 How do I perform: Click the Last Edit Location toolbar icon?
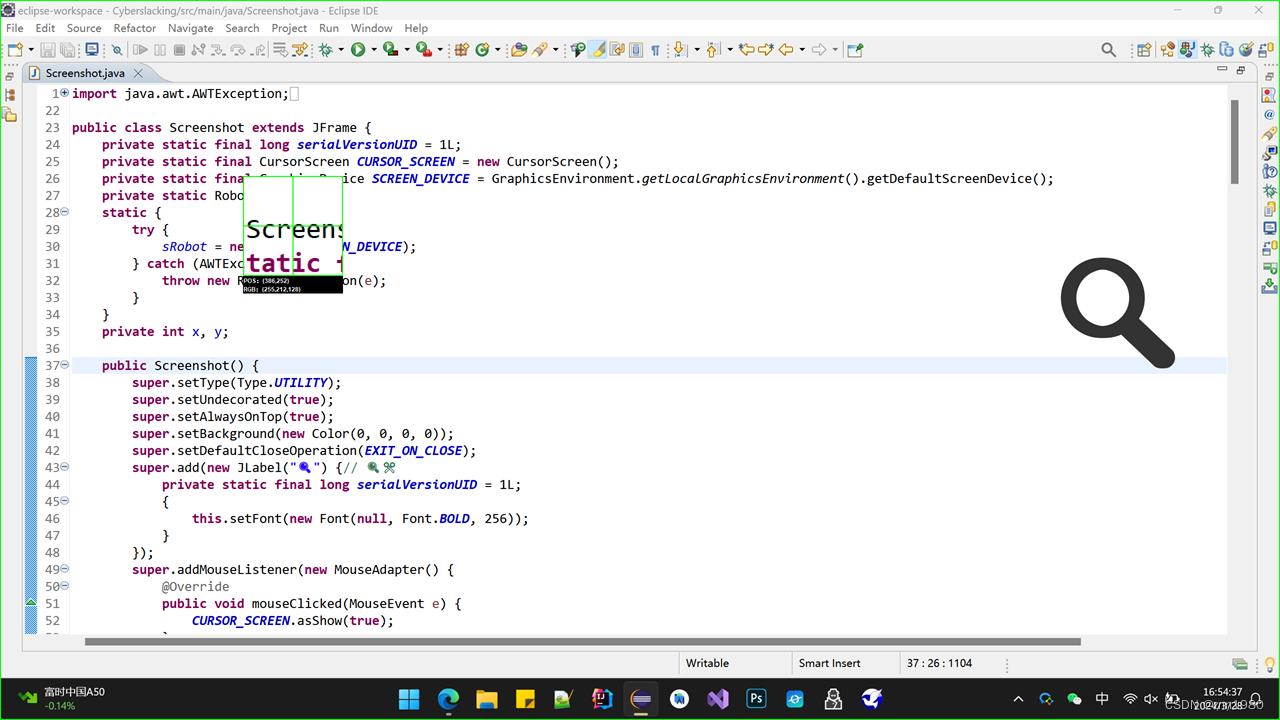[747, 49]
